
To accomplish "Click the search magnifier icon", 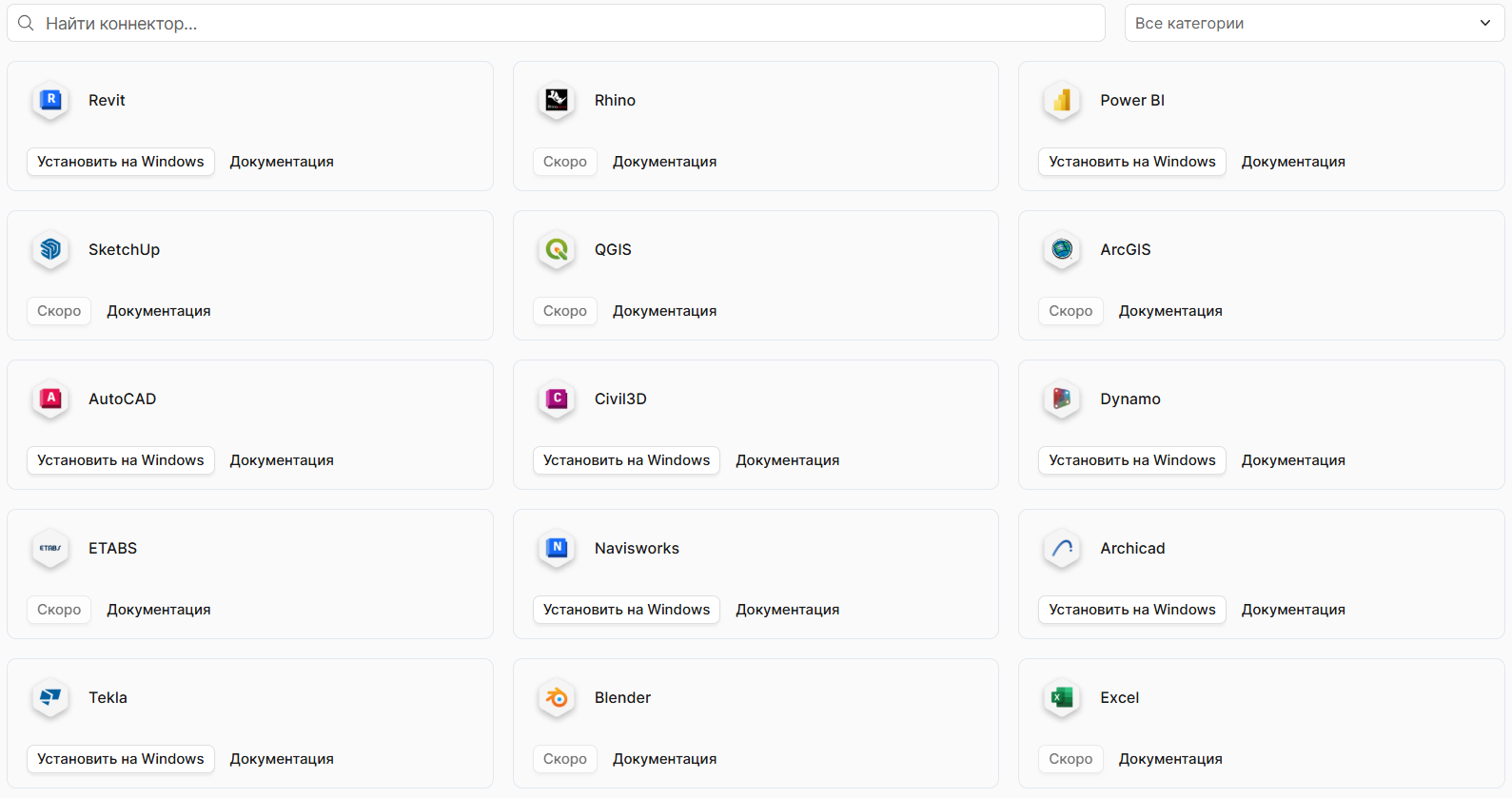I will tap(26, 23).
